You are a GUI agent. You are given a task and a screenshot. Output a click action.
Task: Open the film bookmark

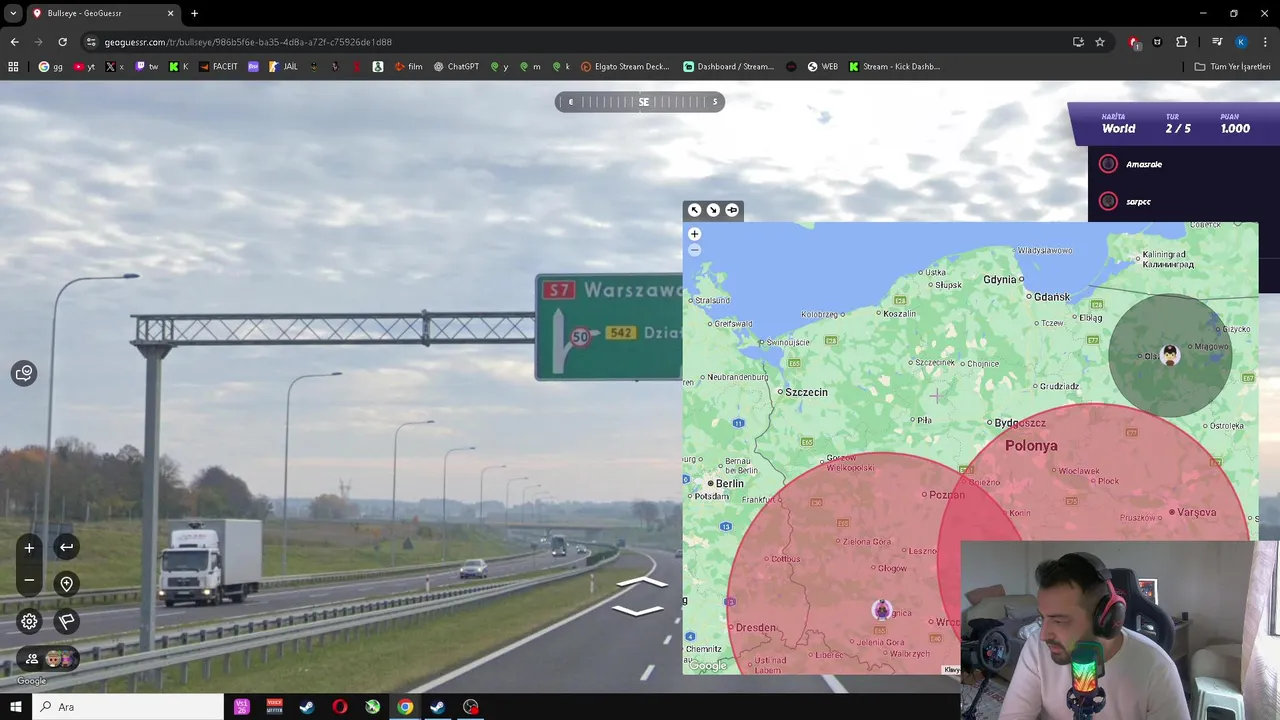coord(408,67)
